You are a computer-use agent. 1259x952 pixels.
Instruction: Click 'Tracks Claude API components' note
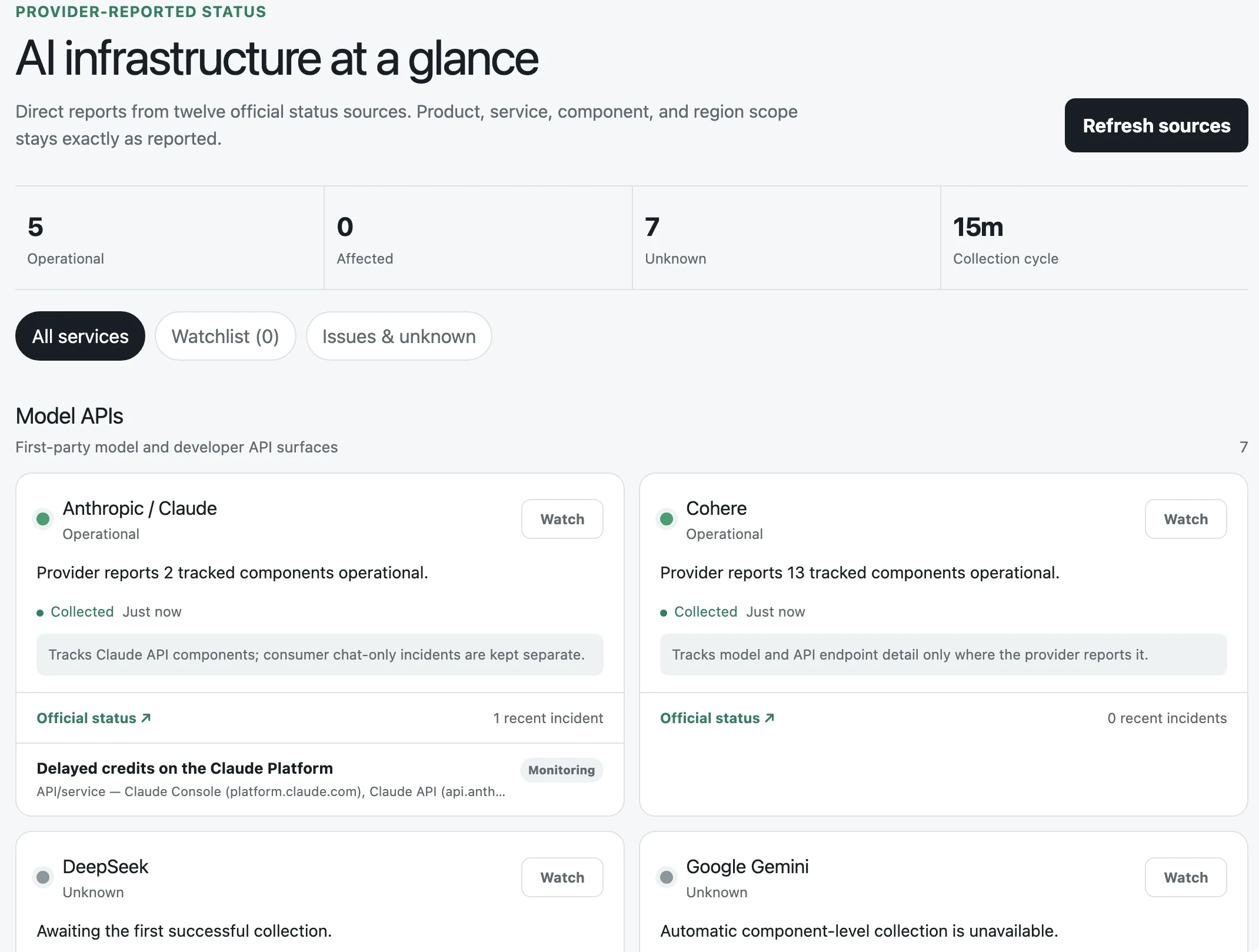pyautogui.click(x=319, y=654)
